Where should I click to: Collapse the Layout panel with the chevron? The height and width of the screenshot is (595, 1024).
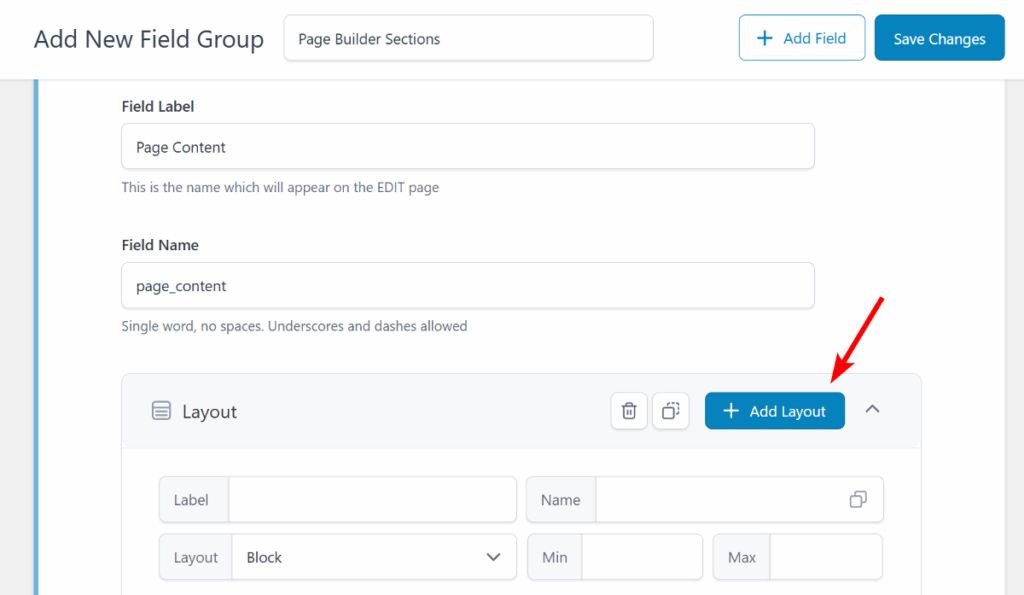click(x=872, y=409)
